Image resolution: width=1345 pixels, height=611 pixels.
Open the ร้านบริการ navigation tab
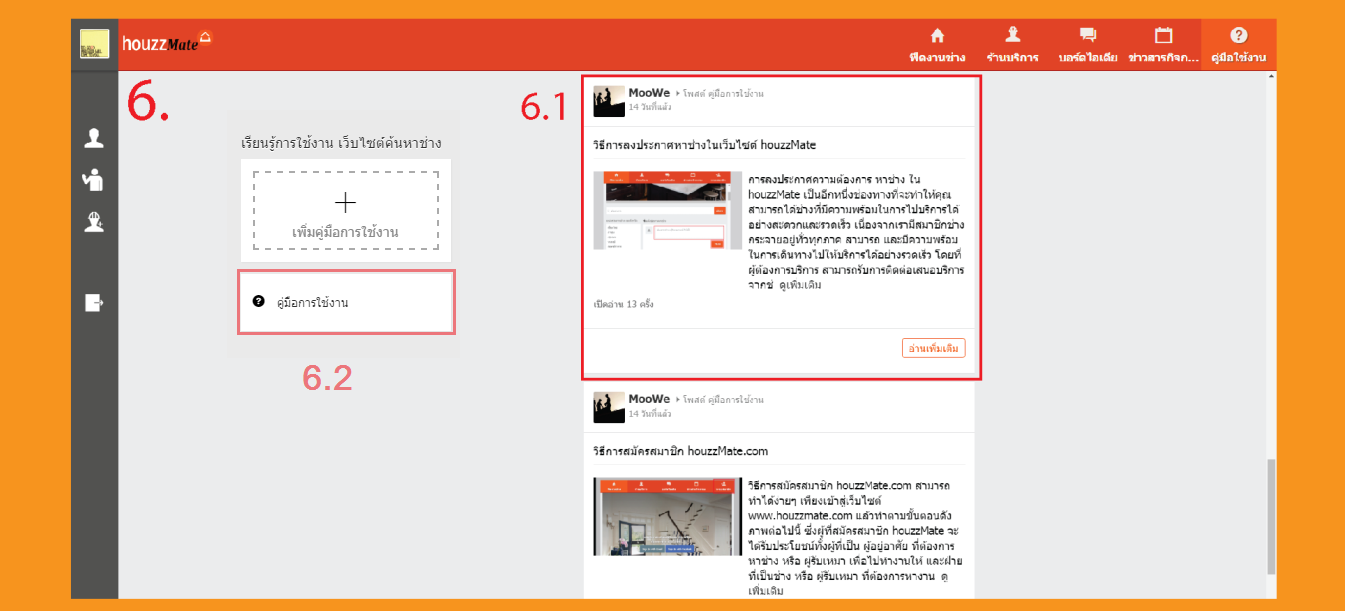pyautogui.click(x=1012, y=45)
